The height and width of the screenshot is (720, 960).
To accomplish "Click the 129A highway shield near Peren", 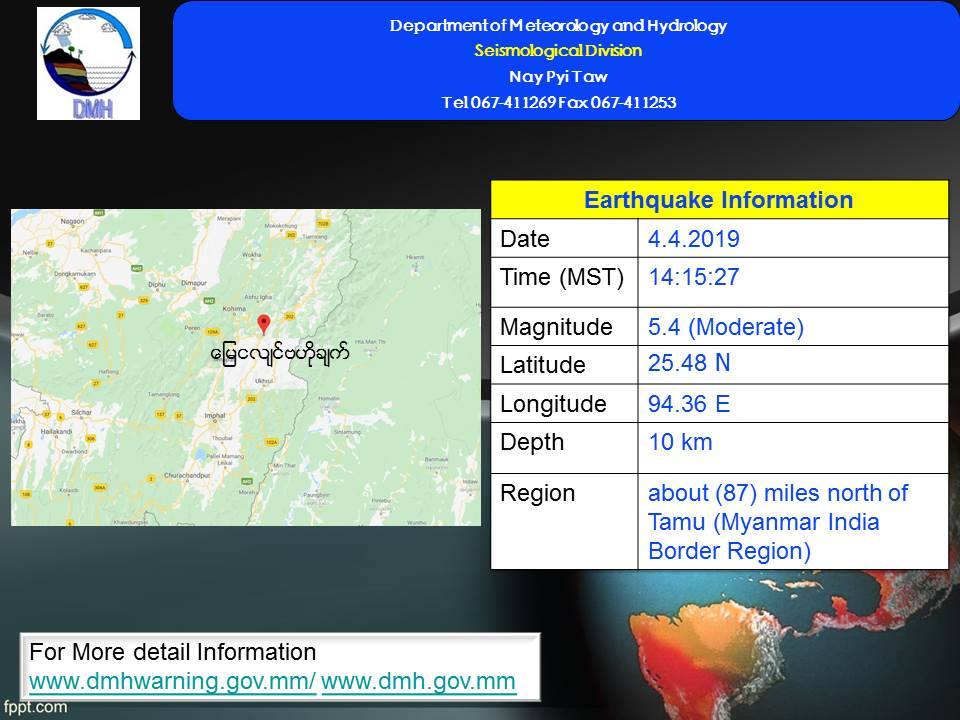I will click(212, 331).
